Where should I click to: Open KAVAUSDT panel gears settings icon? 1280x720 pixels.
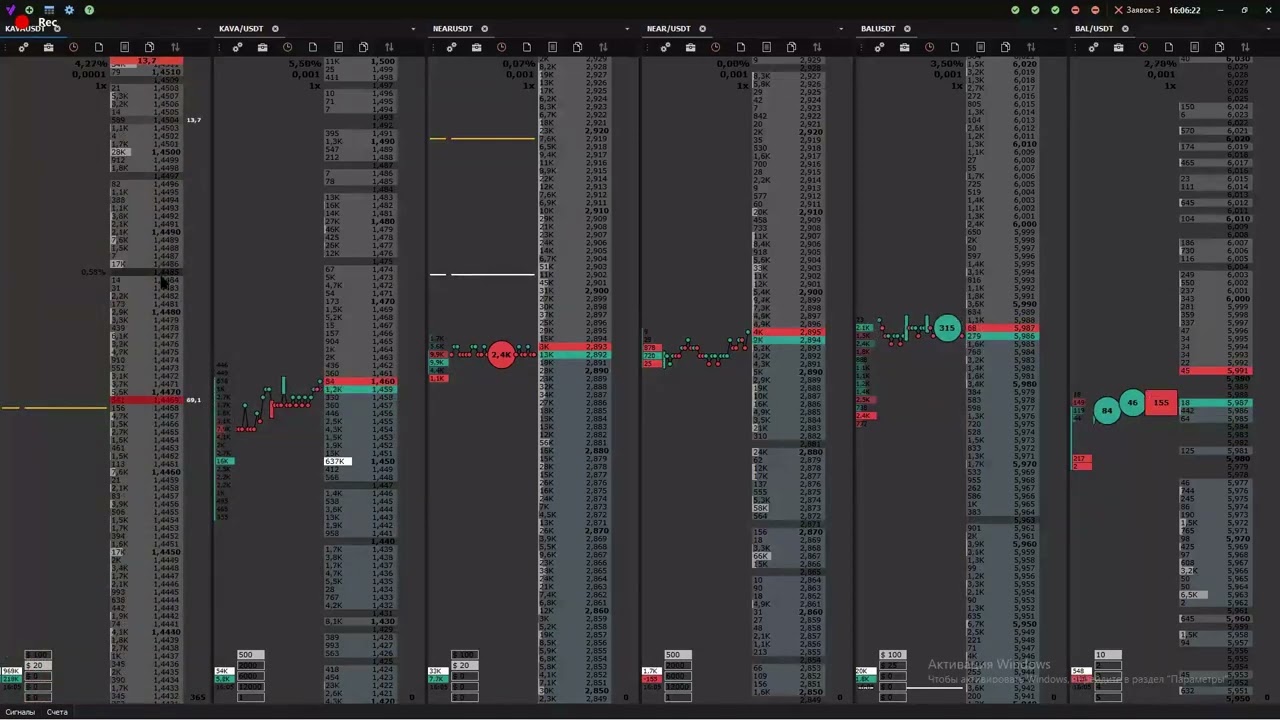(23, 47)
